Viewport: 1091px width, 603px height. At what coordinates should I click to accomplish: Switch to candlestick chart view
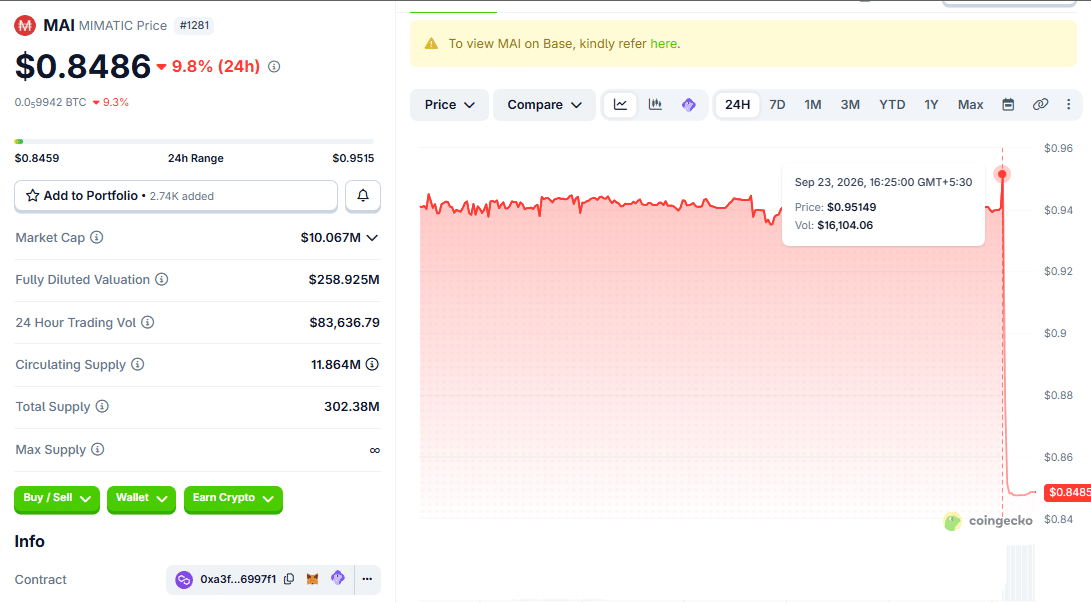tap(655, 104)
